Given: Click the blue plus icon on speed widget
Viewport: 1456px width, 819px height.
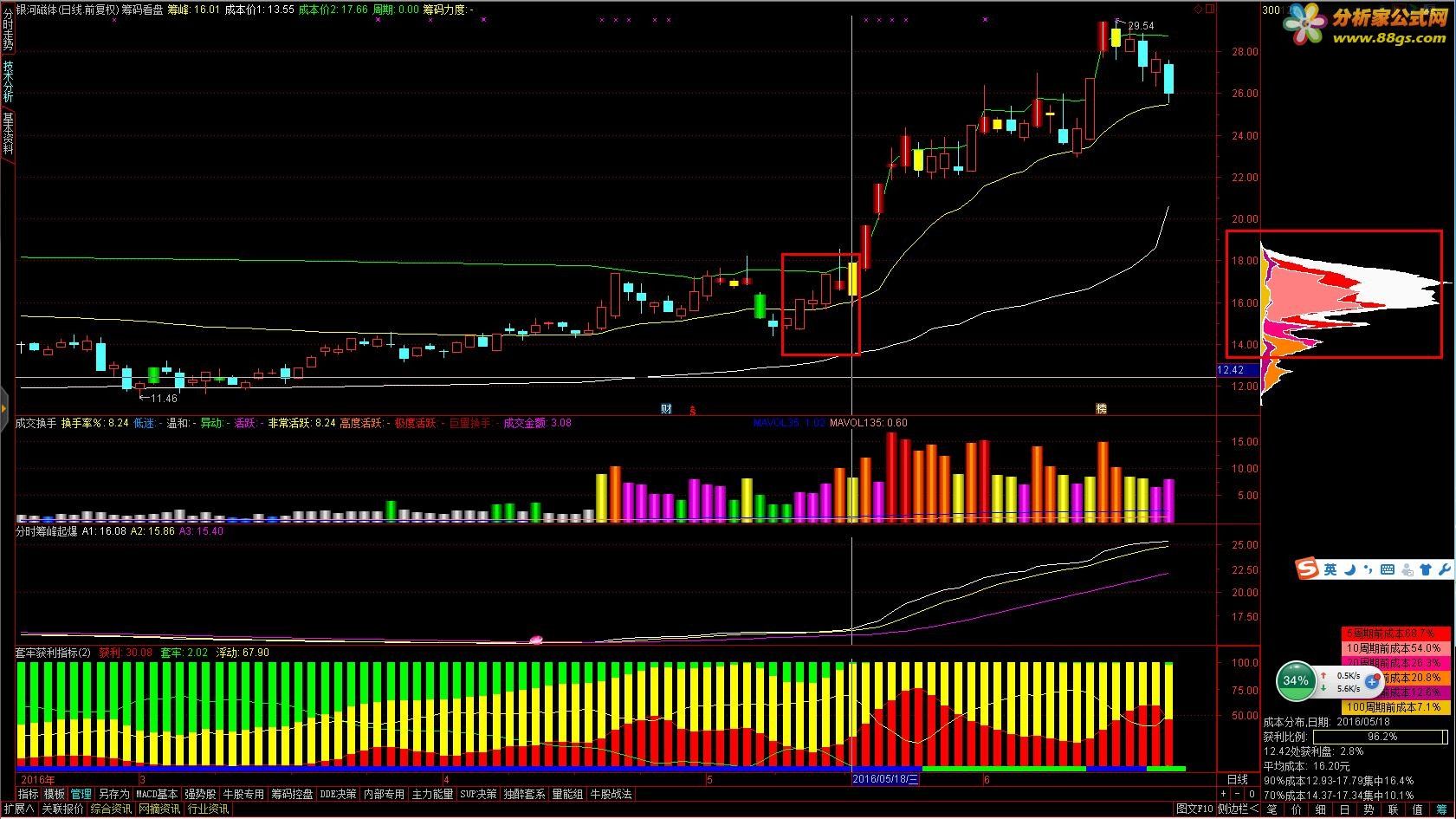Looking at the screenshot, I should click(x=1372, y=682).
